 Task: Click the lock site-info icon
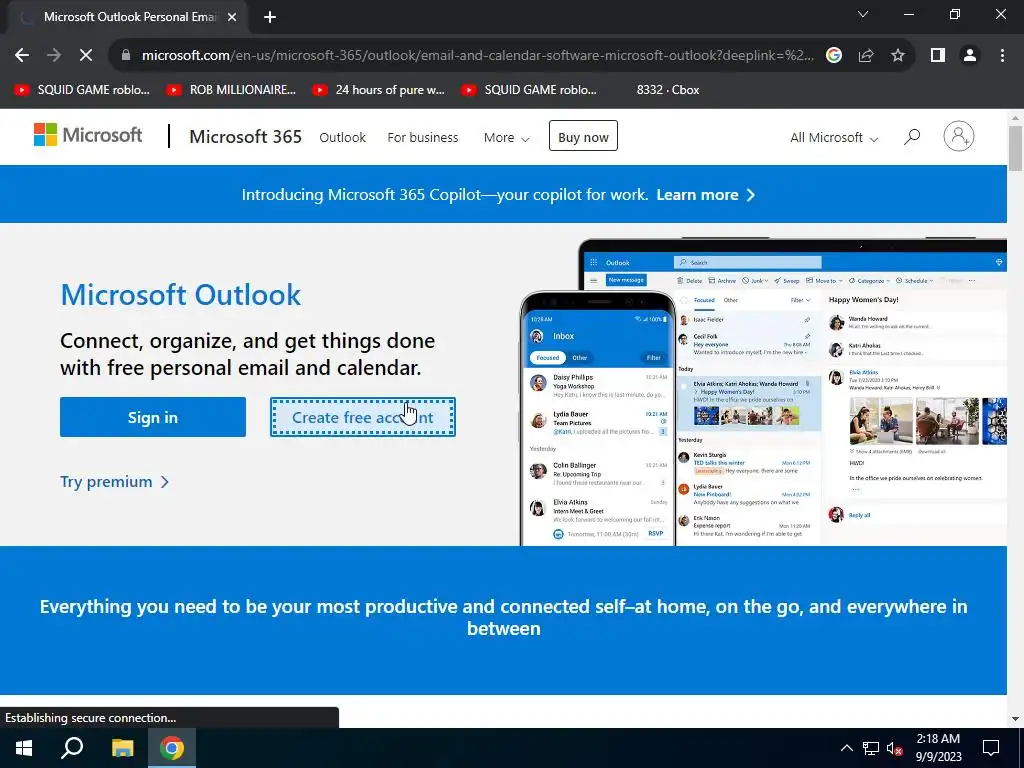(126, 56)
